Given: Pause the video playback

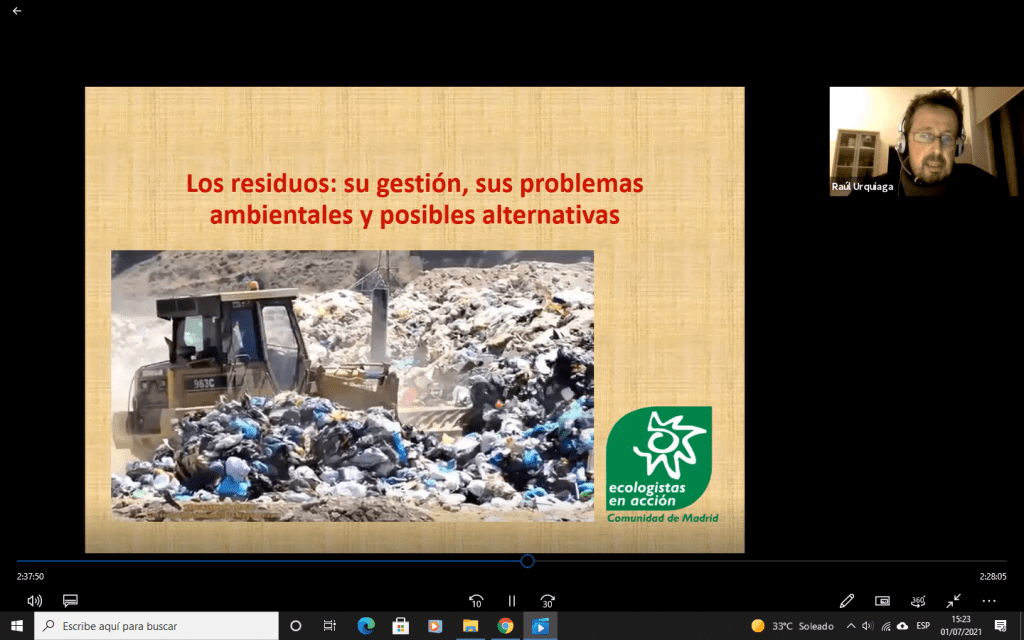Looking at the screenshot, I should coord(512,601).
